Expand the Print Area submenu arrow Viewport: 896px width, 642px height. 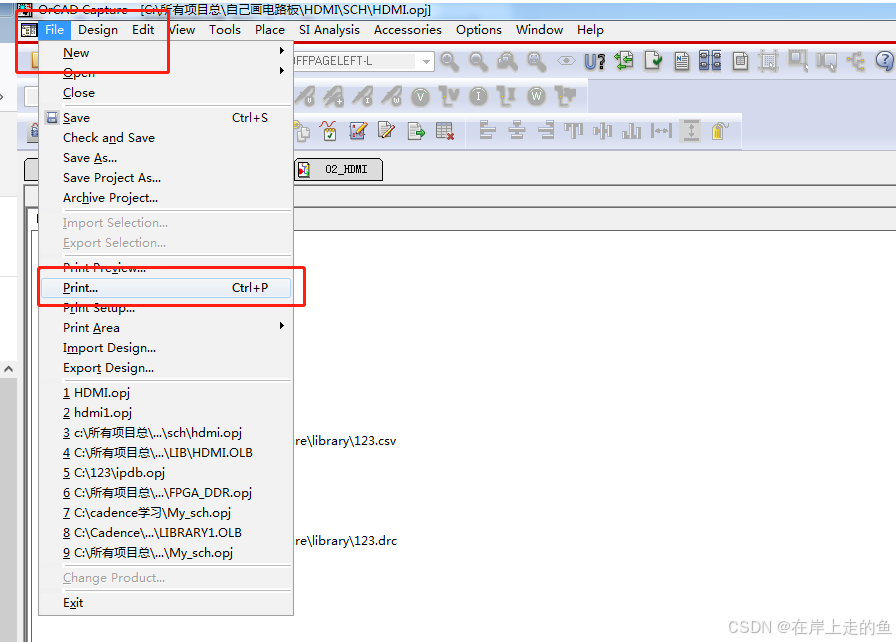click(282, 326)
